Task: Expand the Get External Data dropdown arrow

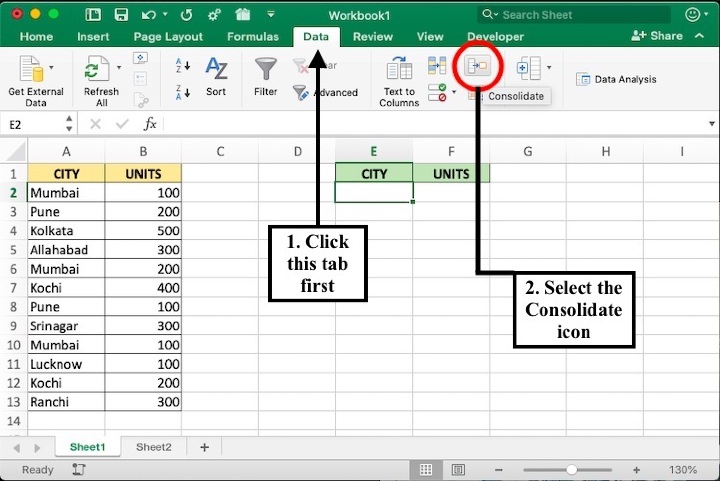Action: tap(51, 67)
